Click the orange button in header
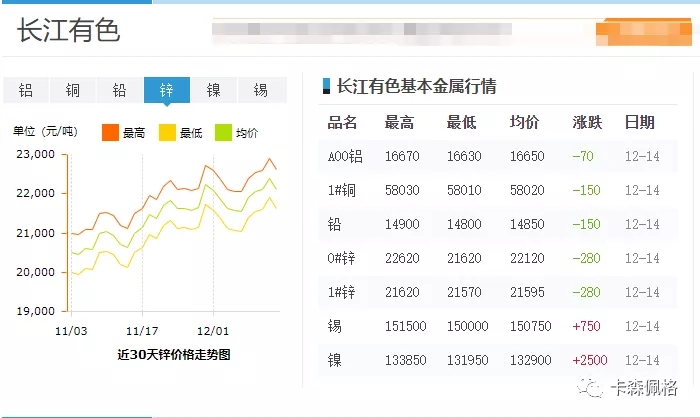700x418 pixels. tap(643, 32)
